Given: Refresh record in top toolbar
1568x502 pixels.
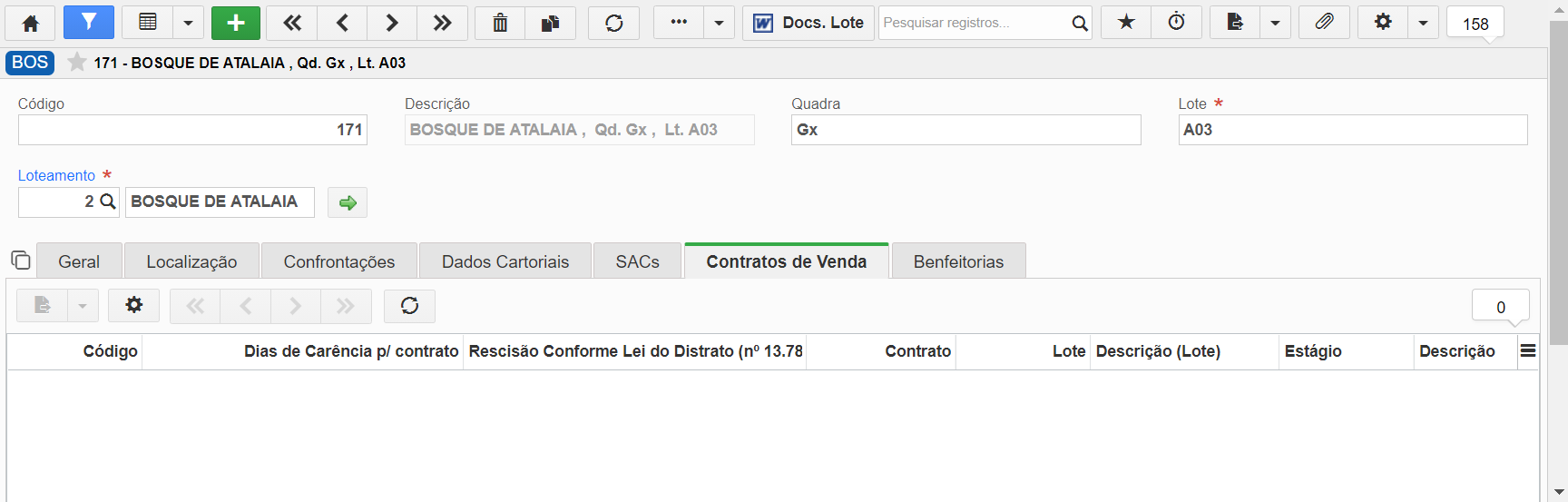Looking at the screenshot, I should point(614,23).
